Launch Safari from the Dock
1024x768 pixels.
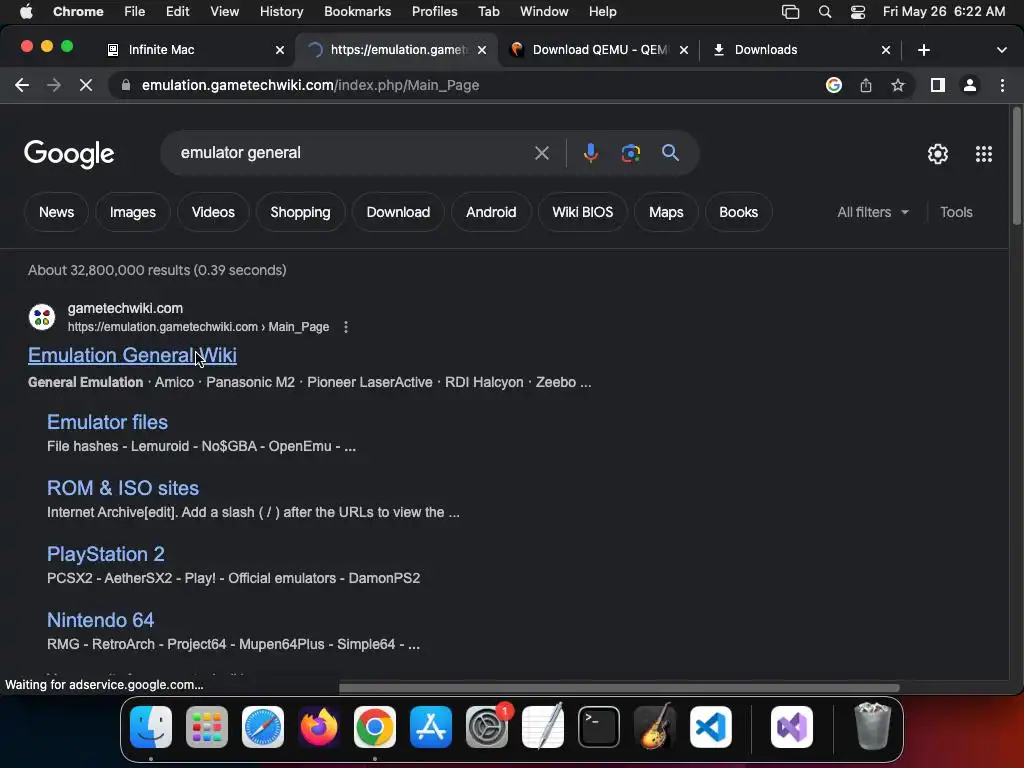coord(263,727)
